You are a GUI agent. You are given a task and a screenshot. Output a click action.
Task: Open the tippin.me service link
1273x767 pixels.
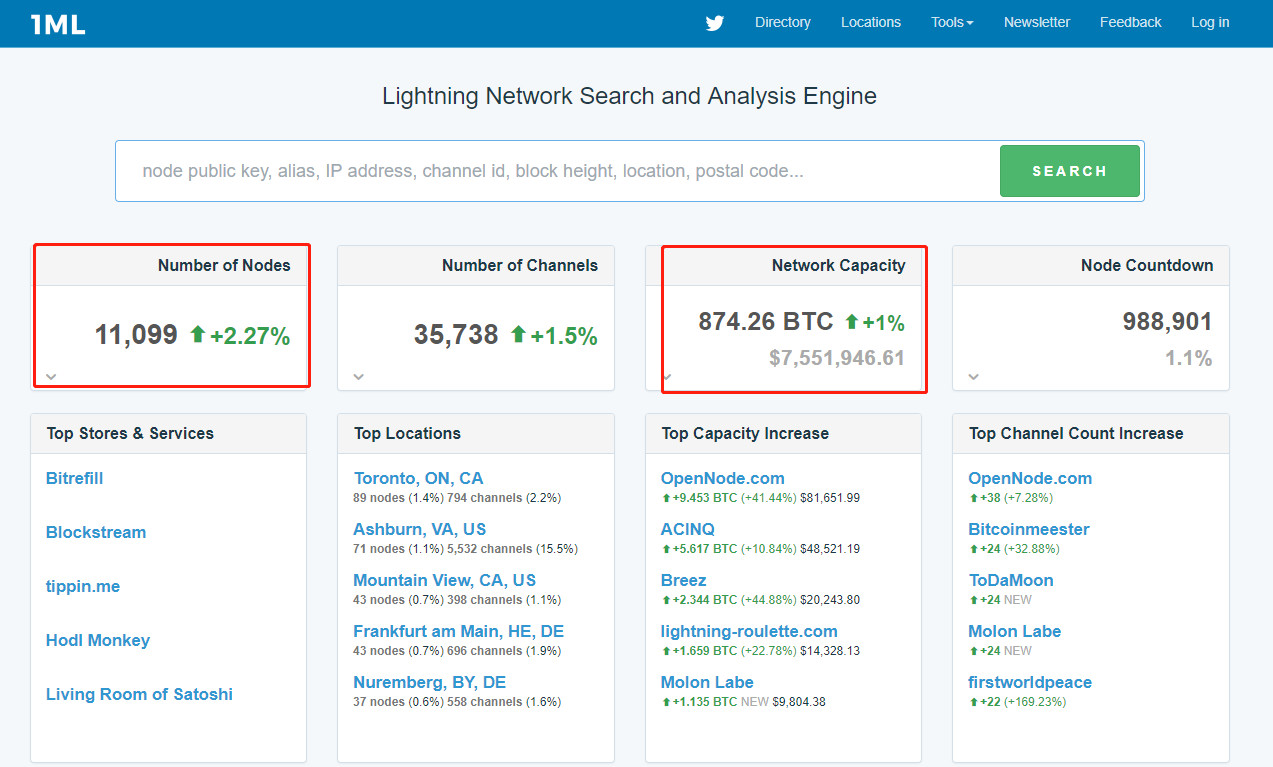click(x=83, y=586)
